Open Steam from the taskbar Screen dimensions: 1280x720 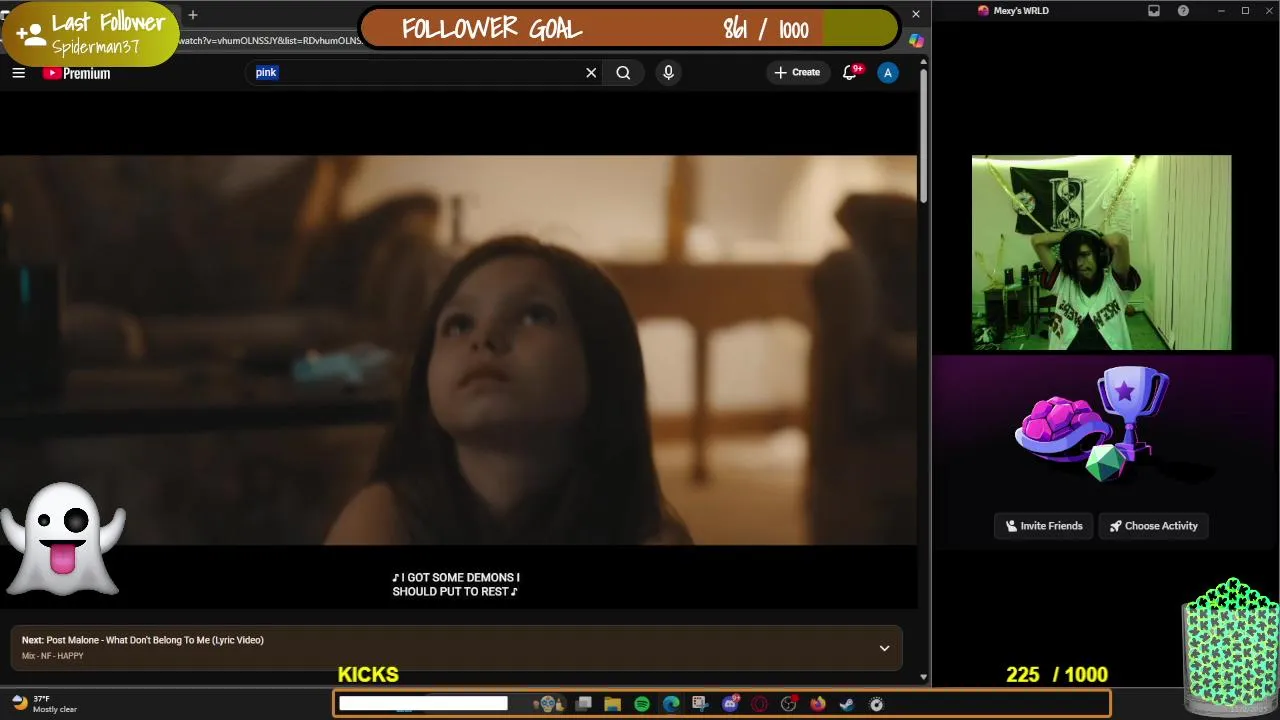pos(847,704)
